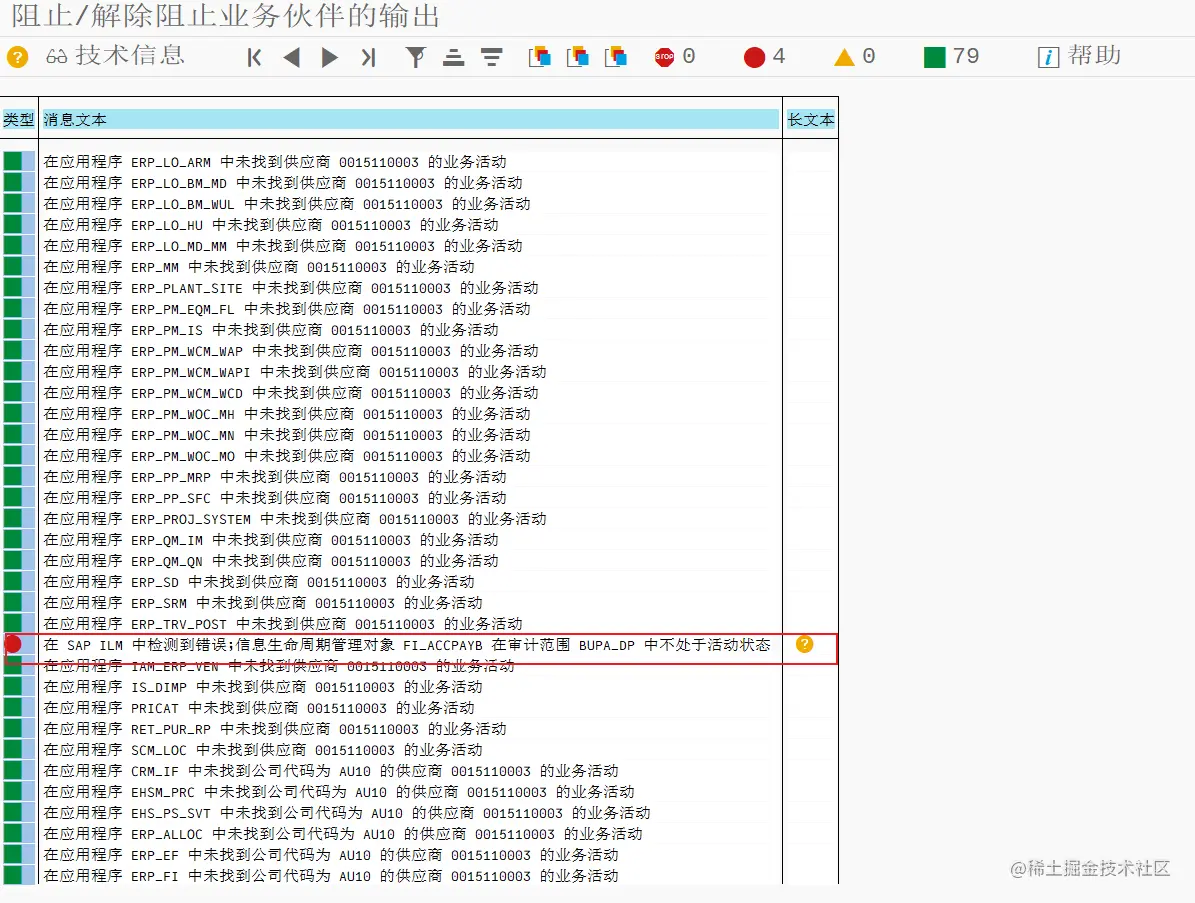Select row with ERP_ALLOC company code message
Viewport: 1195px width, 903px height.
coord(343,834)
